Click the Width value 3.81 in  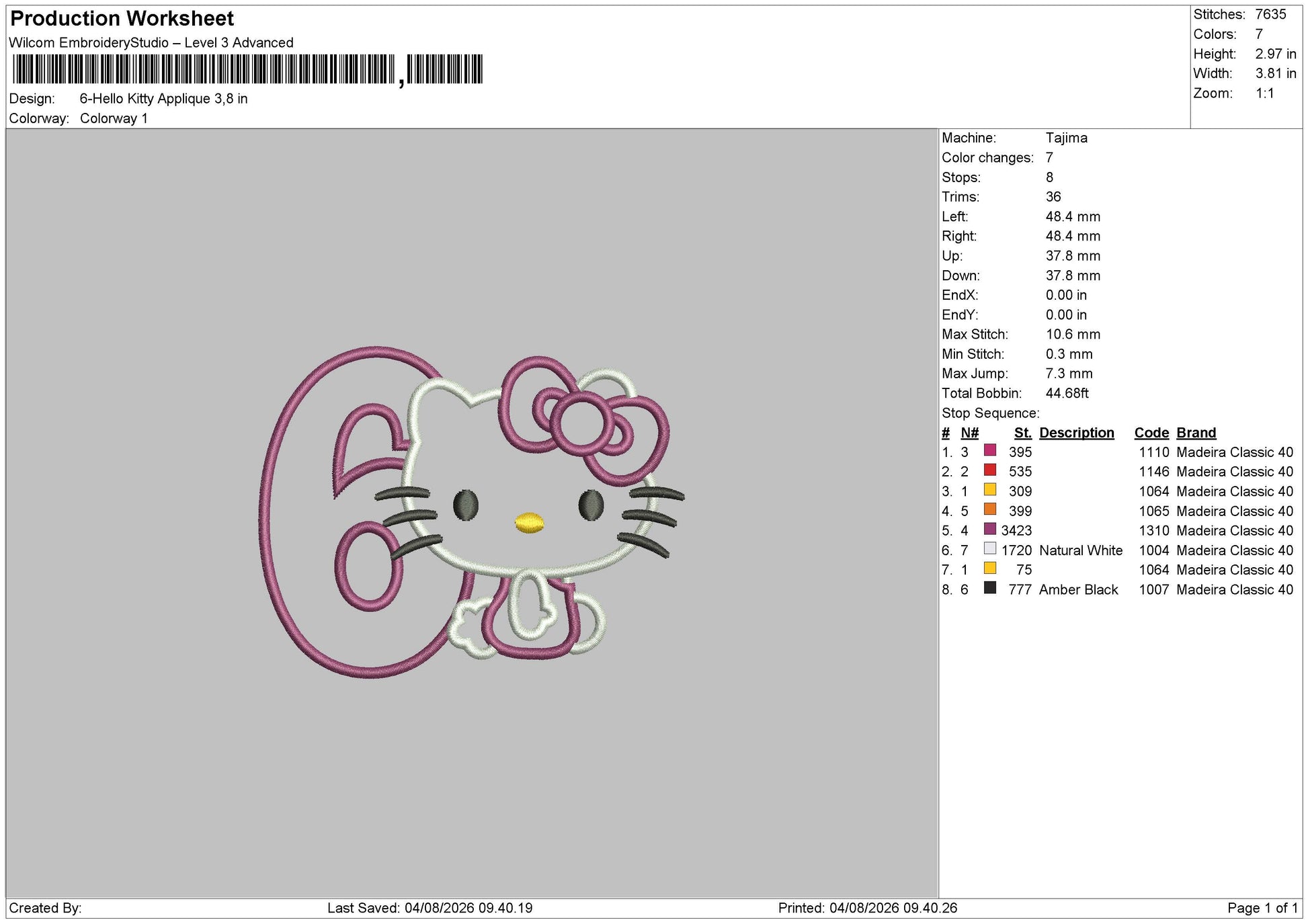pos(1276,74)
